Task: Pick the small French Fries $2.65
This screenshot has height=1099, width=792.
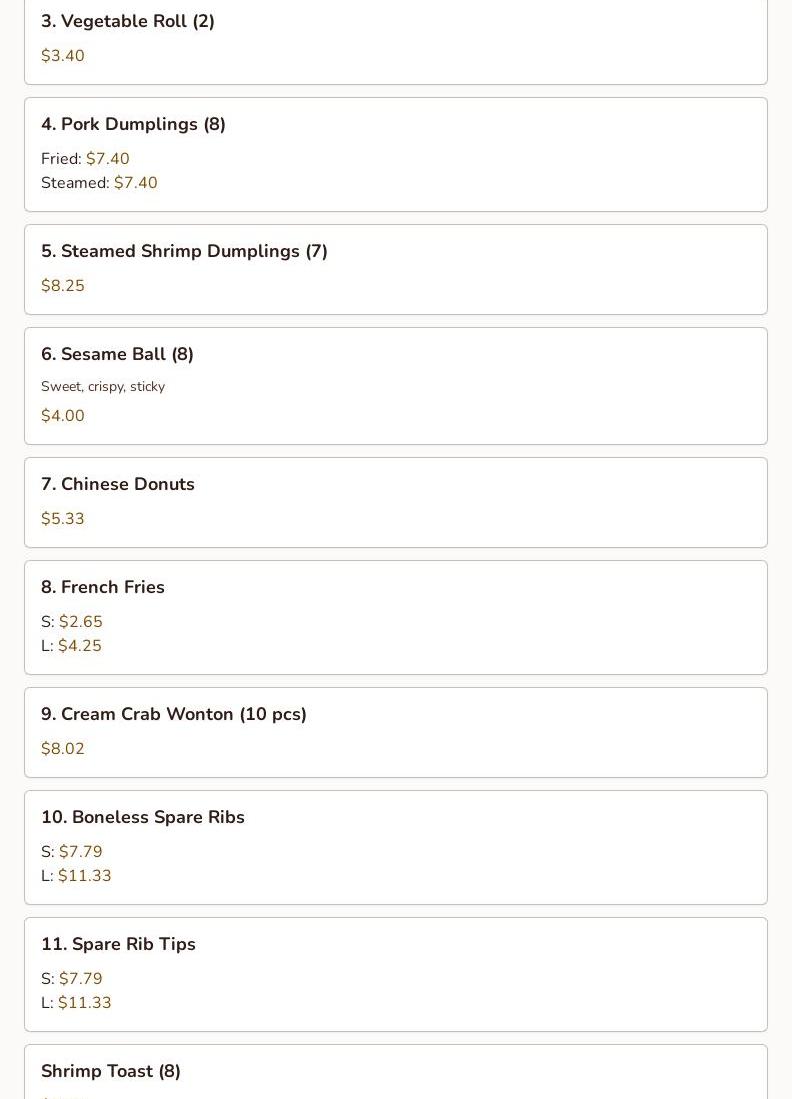Action: tap(71, 621)
